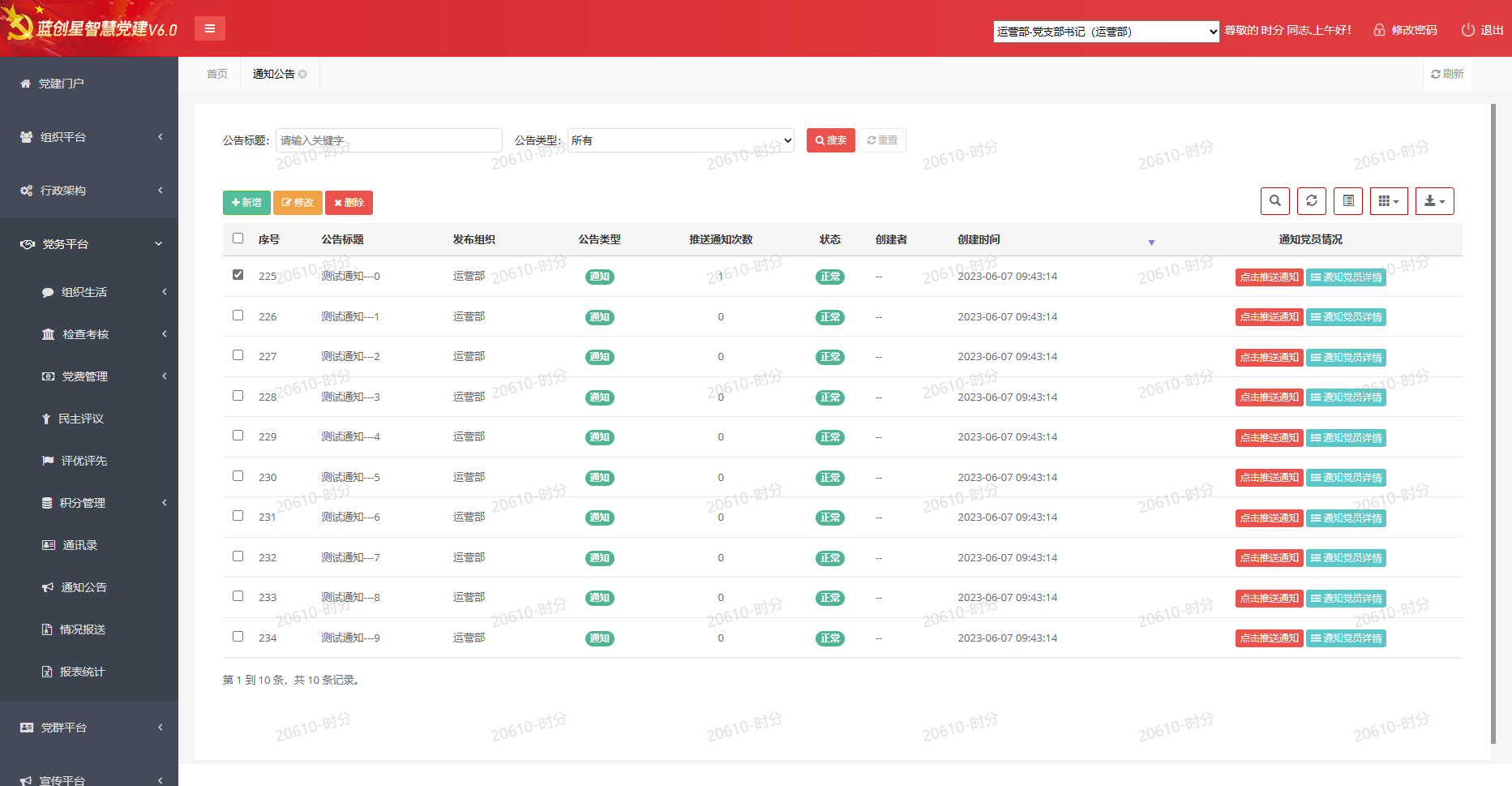Click 党群平台 ID card icon in sidebar
The image size is (1512, 786).
click(27, 728)
